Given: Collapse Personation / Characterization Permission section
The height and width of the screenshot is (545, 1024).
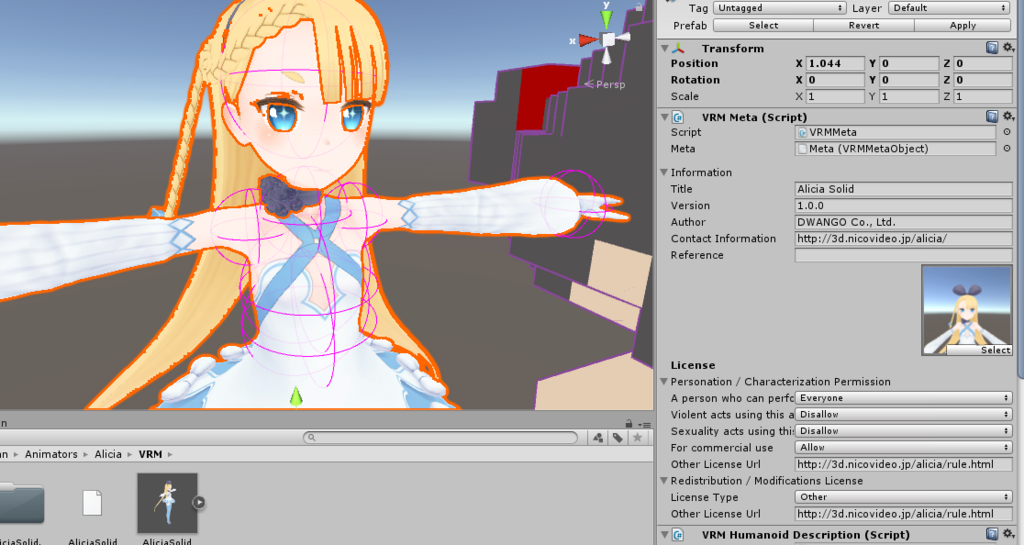Looking at the screenshot, I should point(664,382).
